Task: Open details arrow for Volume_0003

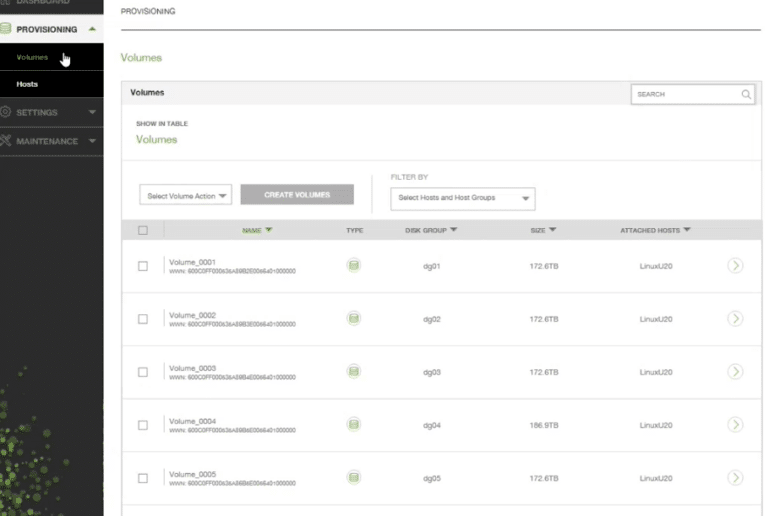Action: 735,372
